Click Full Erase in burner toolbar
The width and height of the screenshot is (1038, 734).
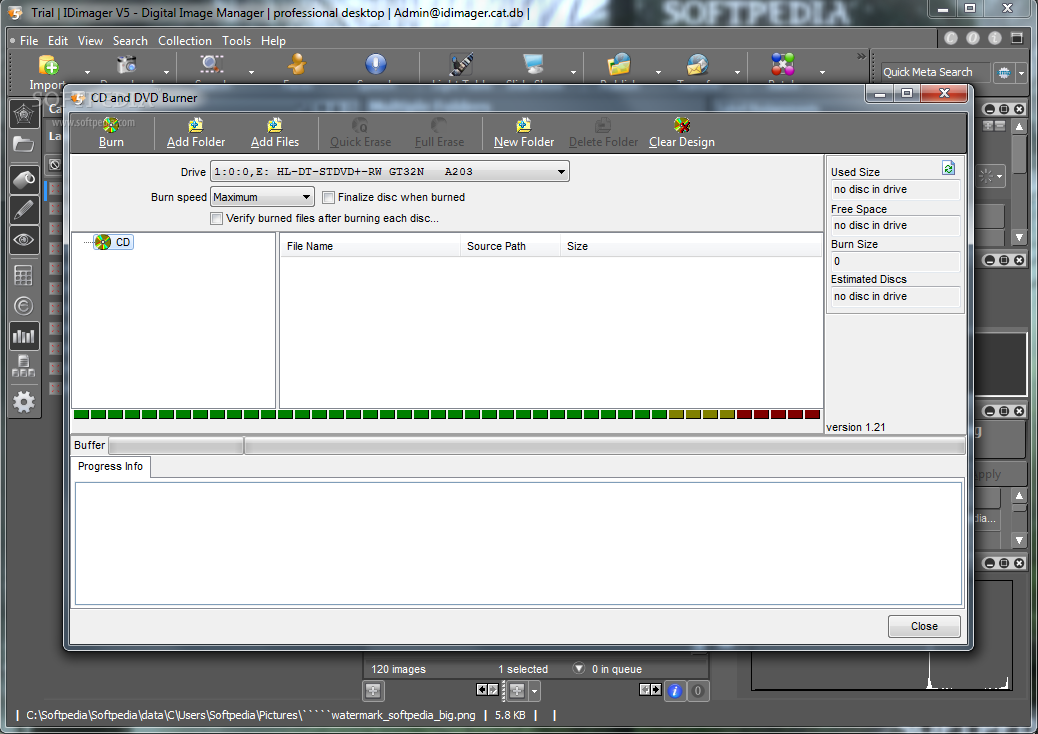click(x=439, y=132)
